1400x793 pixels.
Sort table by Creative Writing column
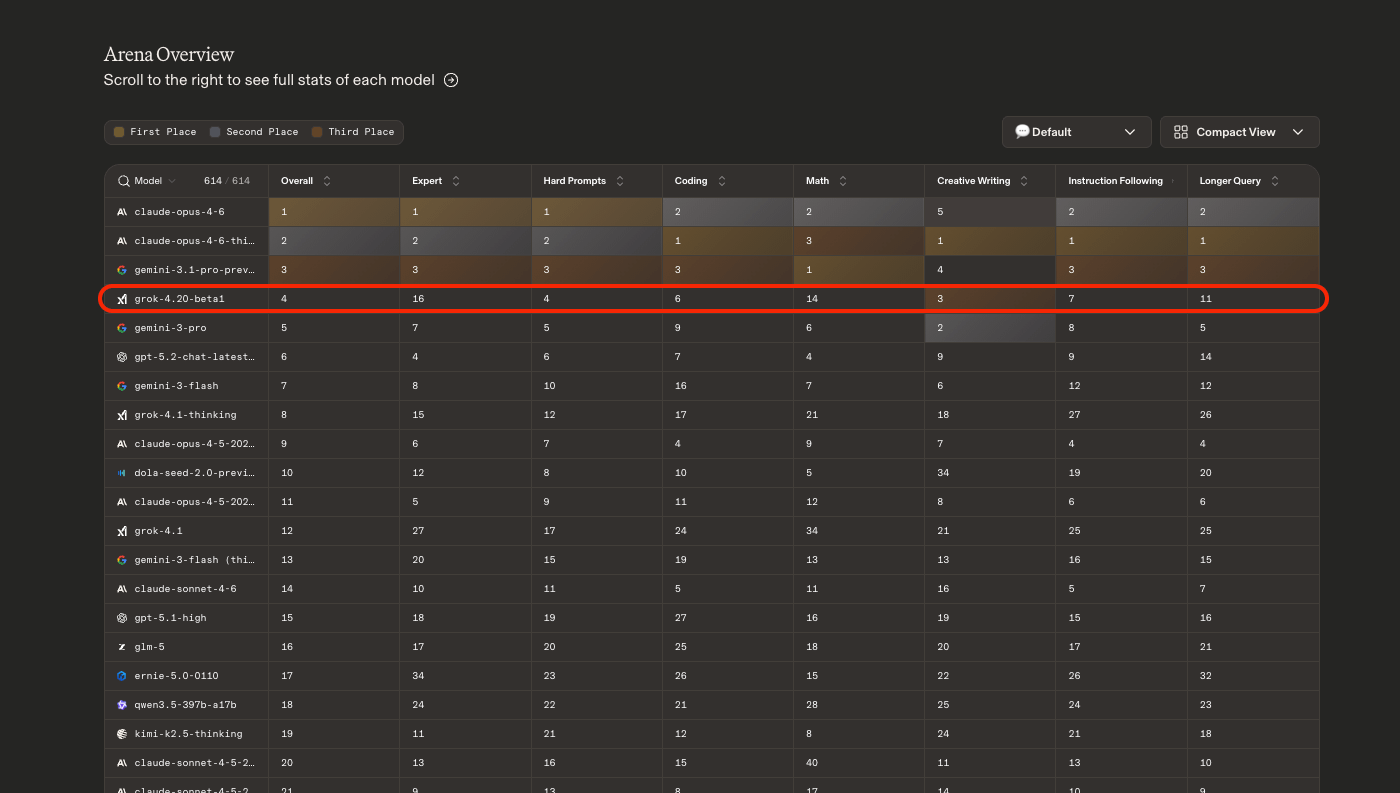click(x=1025, y=181)
